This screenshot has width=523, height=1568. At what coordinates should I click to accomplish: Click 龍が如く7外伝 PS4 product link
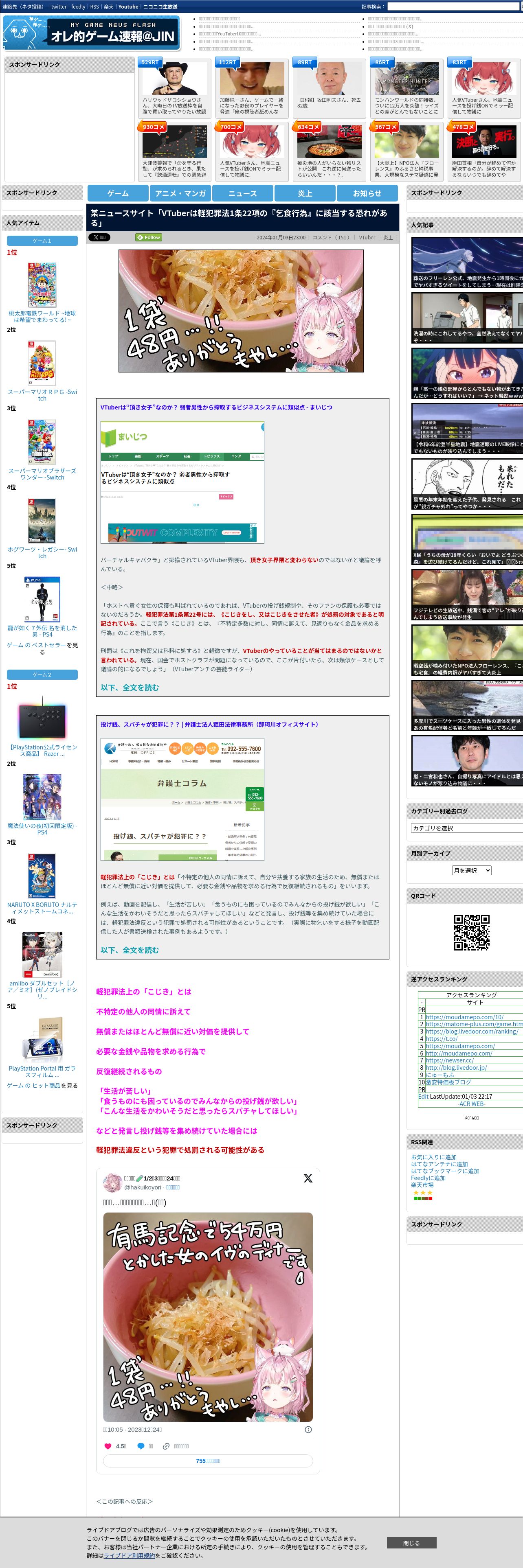pos(42,631)
